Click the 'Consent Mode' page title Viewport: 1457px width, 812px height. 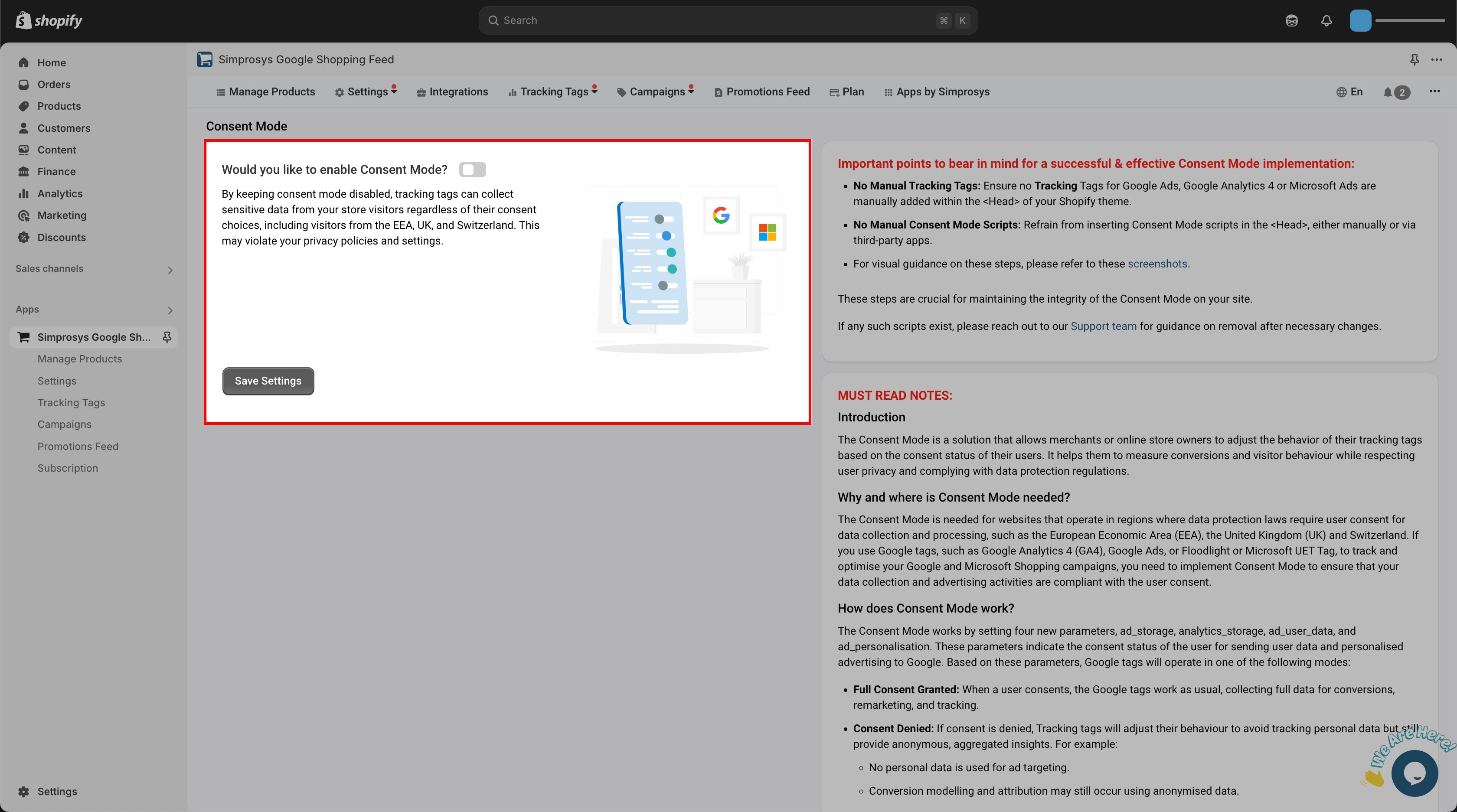pyautogui.click(x=247, y=126)
